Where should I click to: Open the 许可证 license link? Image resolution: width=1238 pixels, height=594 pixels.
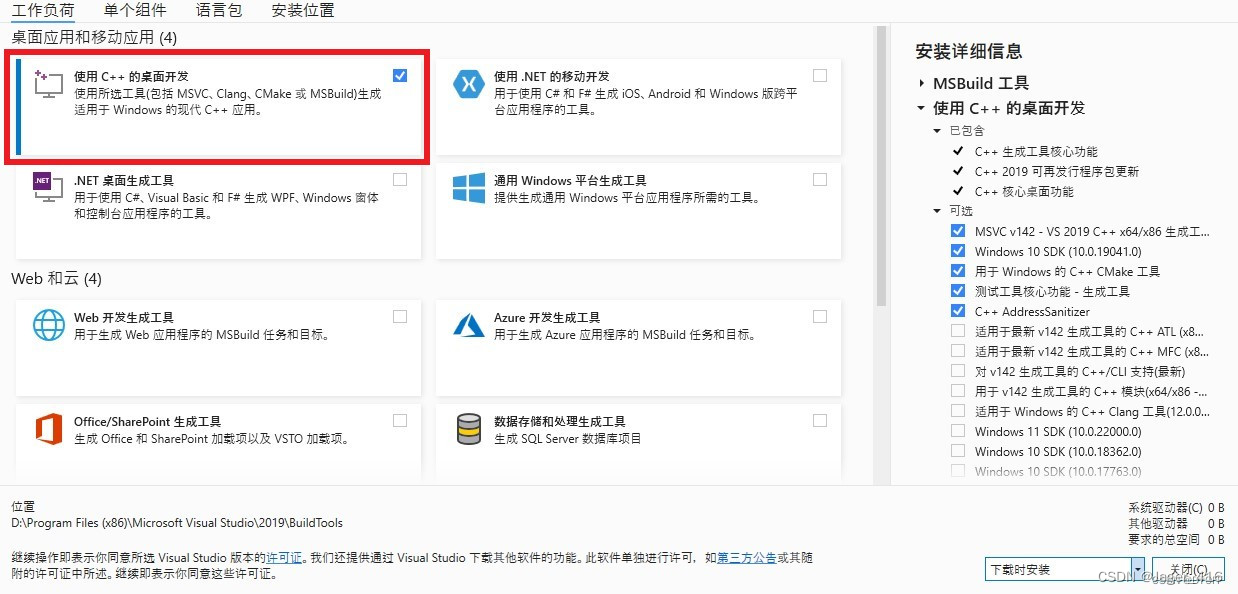284,557
